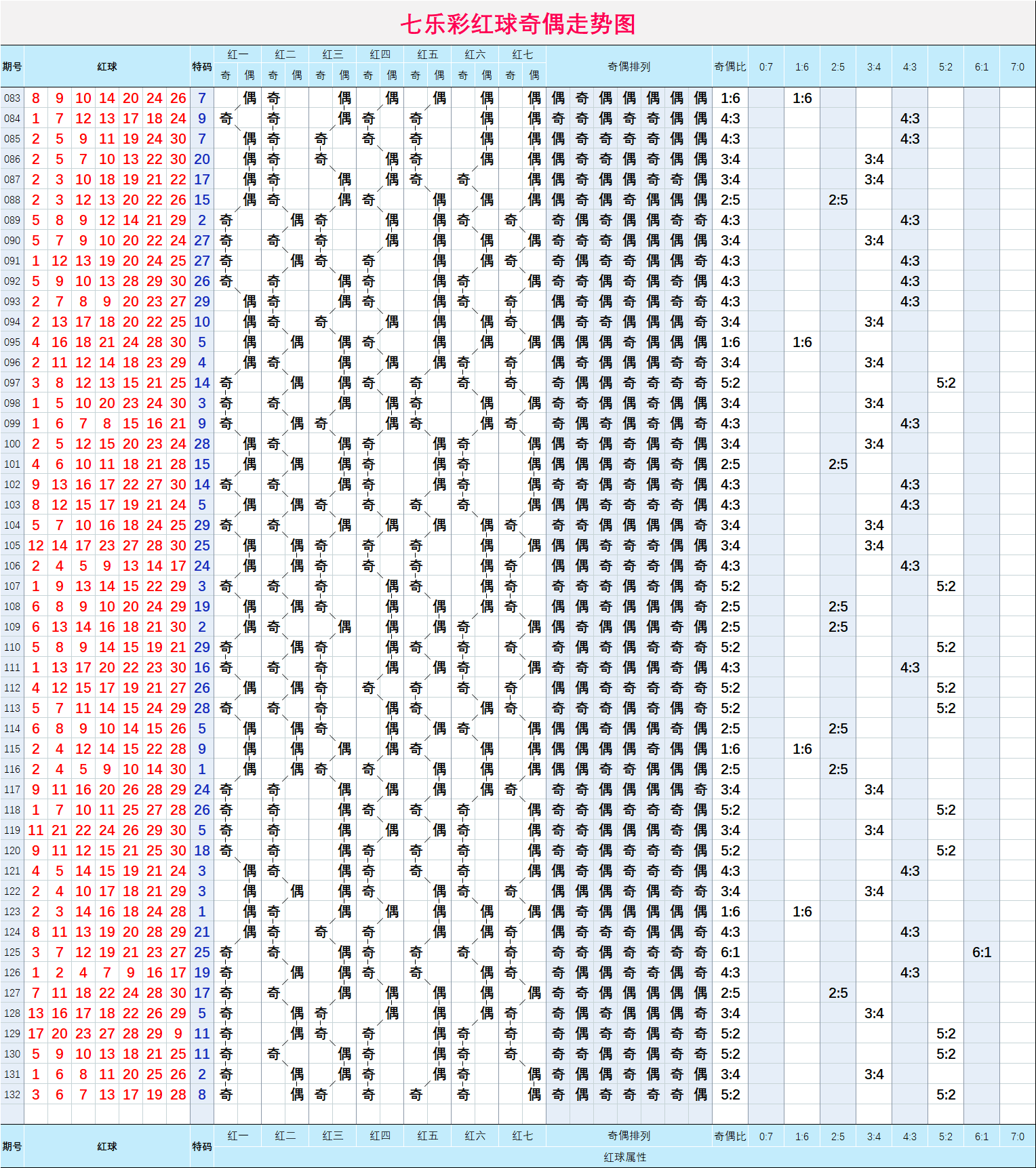This screenshot has width=1036, height=1168.
Task: Select period number 090
Action: tap(12, 241)
